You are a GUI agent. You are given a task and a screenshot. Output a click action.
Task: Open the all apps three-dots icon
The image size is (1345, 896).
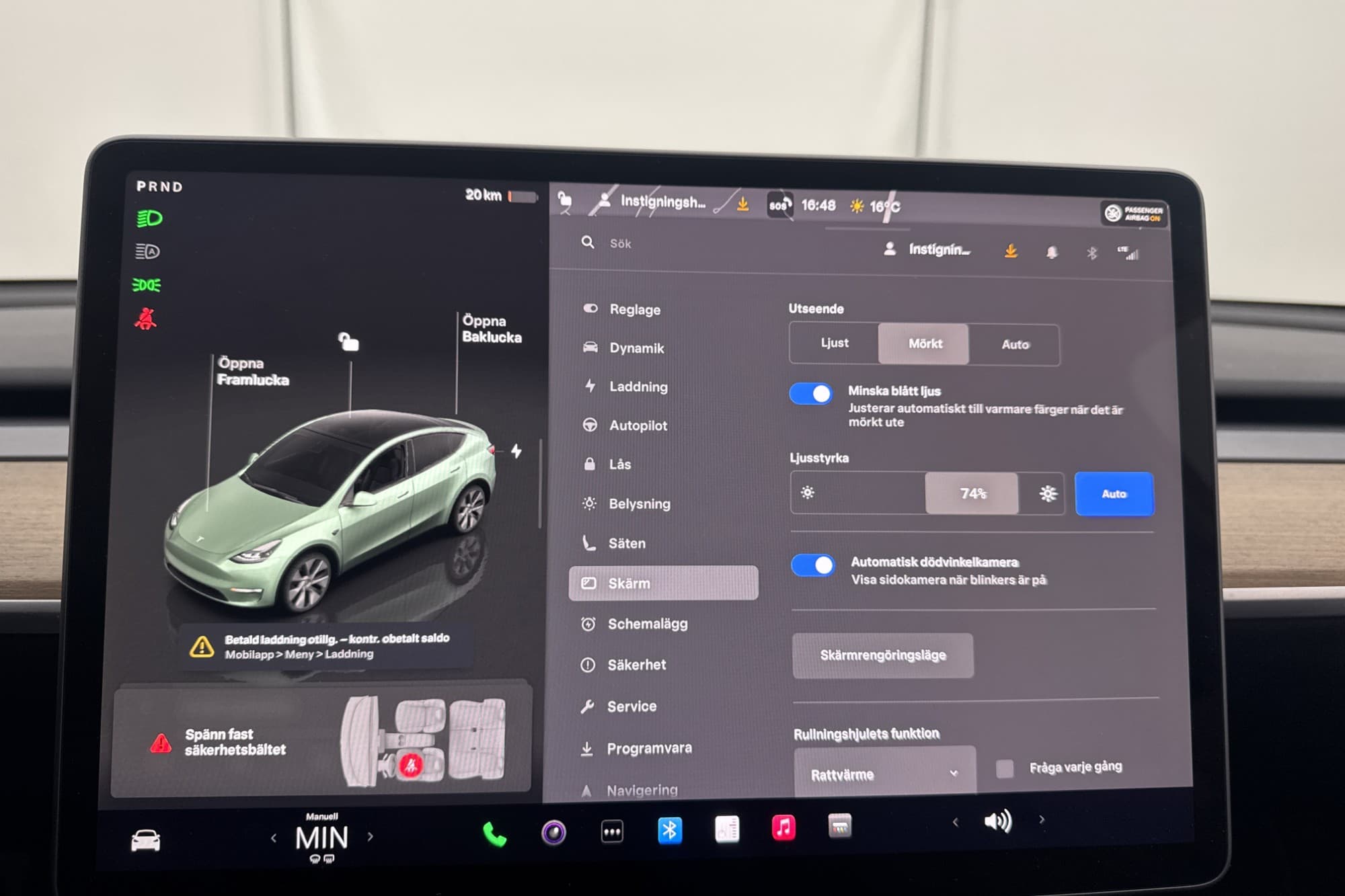click(x=611, y=831)
